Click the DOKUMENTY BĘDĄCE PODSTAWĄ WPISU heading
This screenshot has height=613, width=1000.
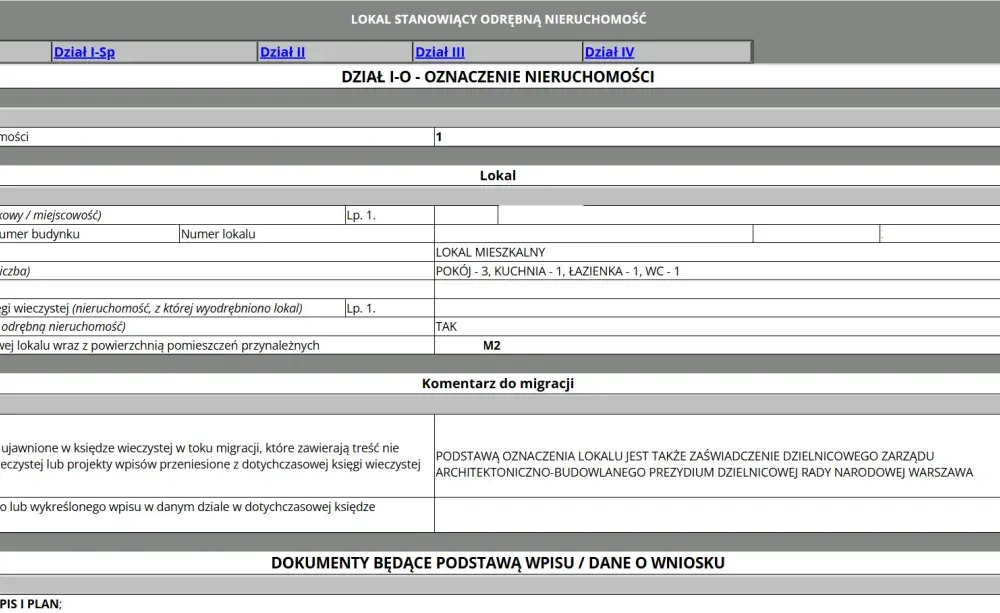pyautogui.click(x=498, y=563)
